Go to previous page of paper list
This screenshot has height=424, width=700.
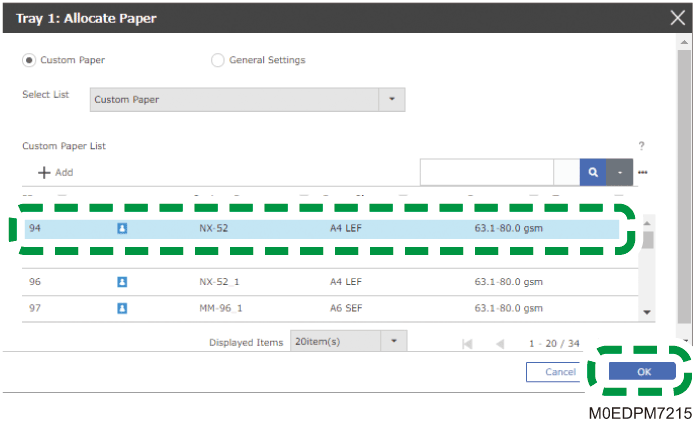coord(500,343)
